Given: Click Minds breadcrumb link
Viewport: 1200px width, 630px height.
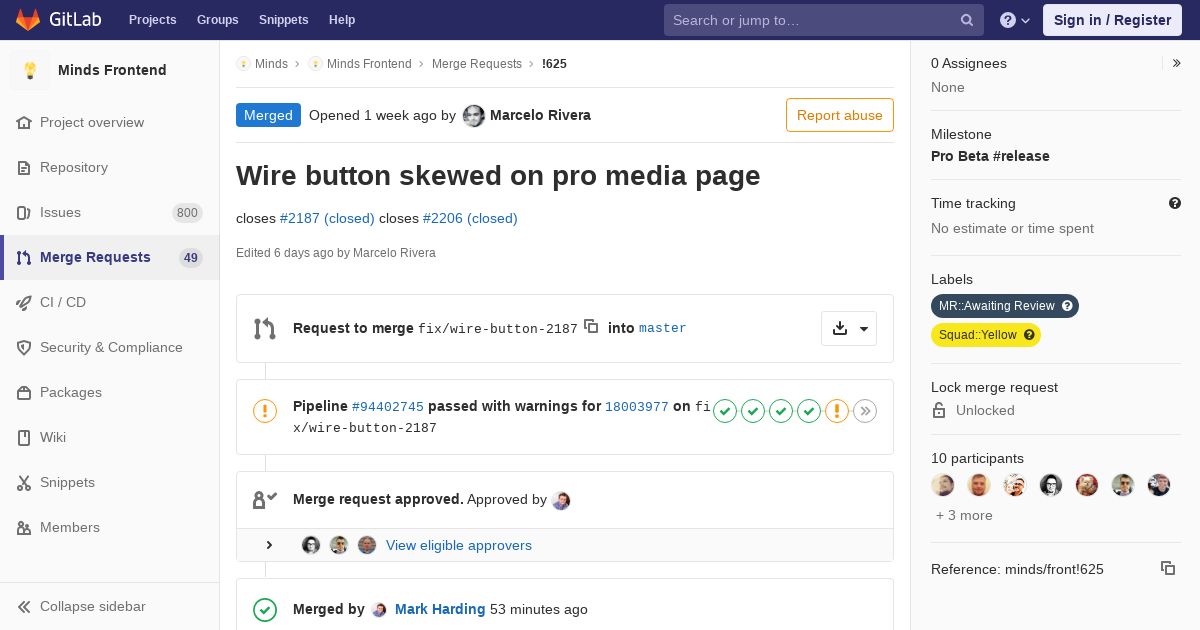Looking at the screenshot, I should coord(271,64).
